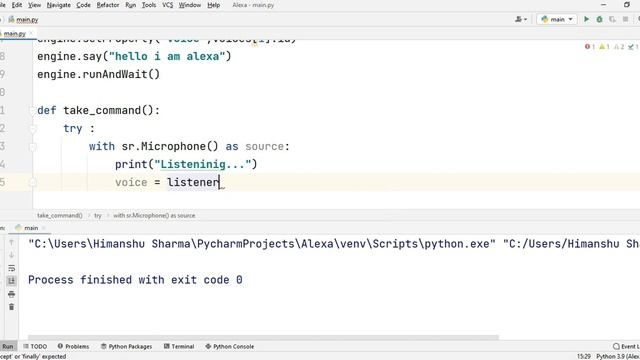The width and height of the screenshot is (640, 360).
Task: Collapse the try block in the gutter
Action: coord(32,128)
